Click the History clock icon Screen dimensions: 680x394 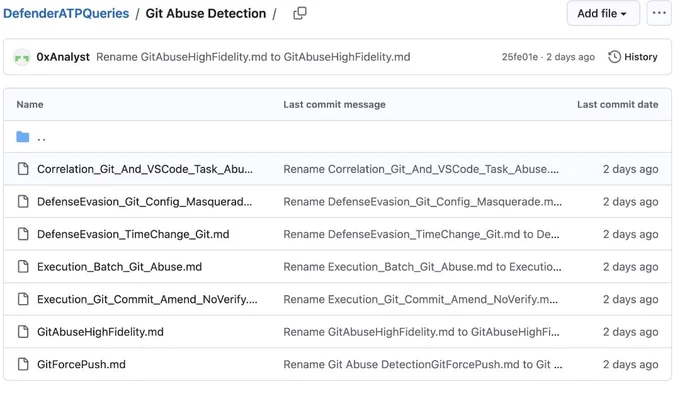[x=614, y=57]
